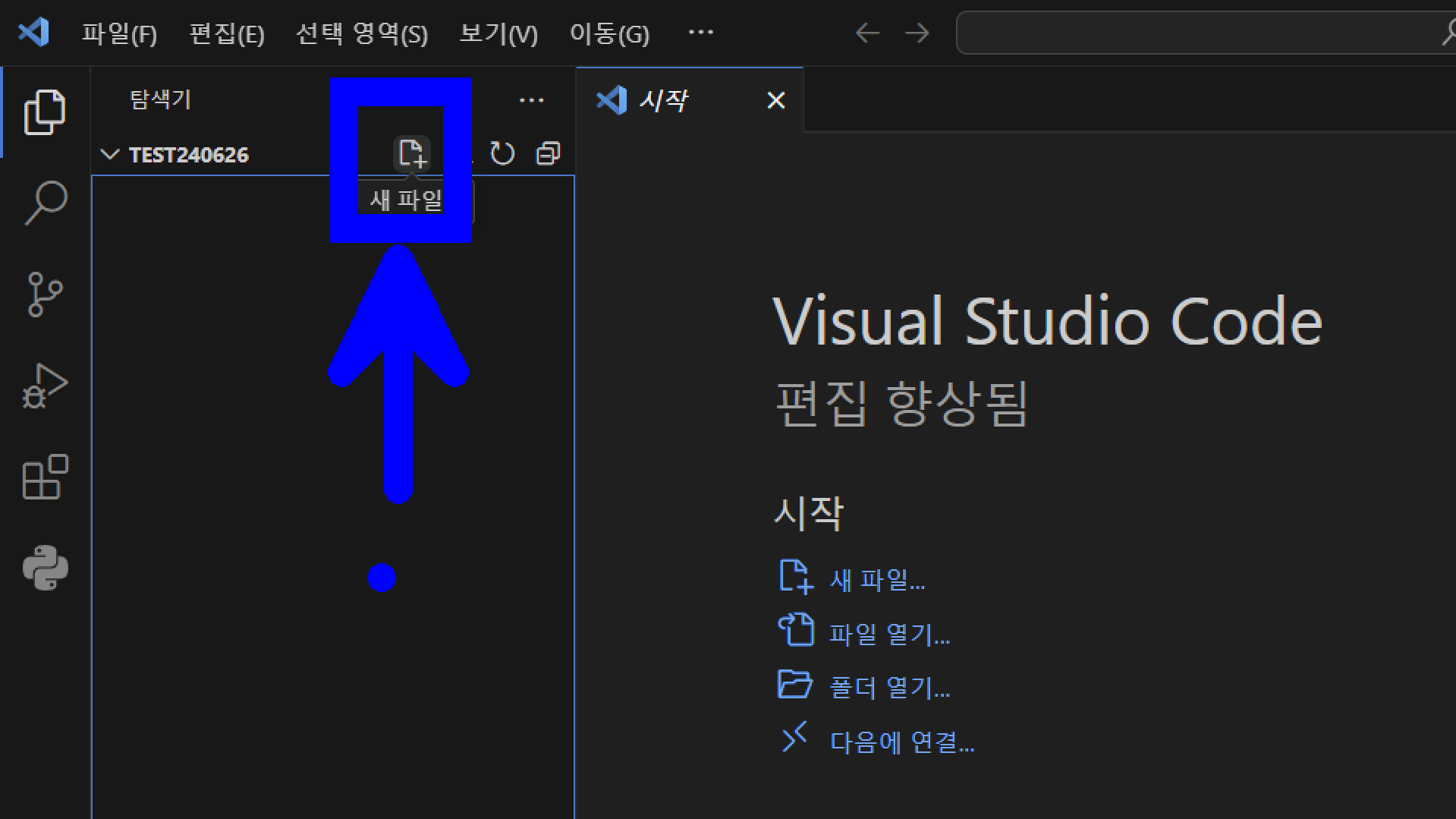Collapse the TEST240626 folder section
Image resolution: width=1456 pixels, height=819 pixels.
pyautogui.click(x=109, y=154)
